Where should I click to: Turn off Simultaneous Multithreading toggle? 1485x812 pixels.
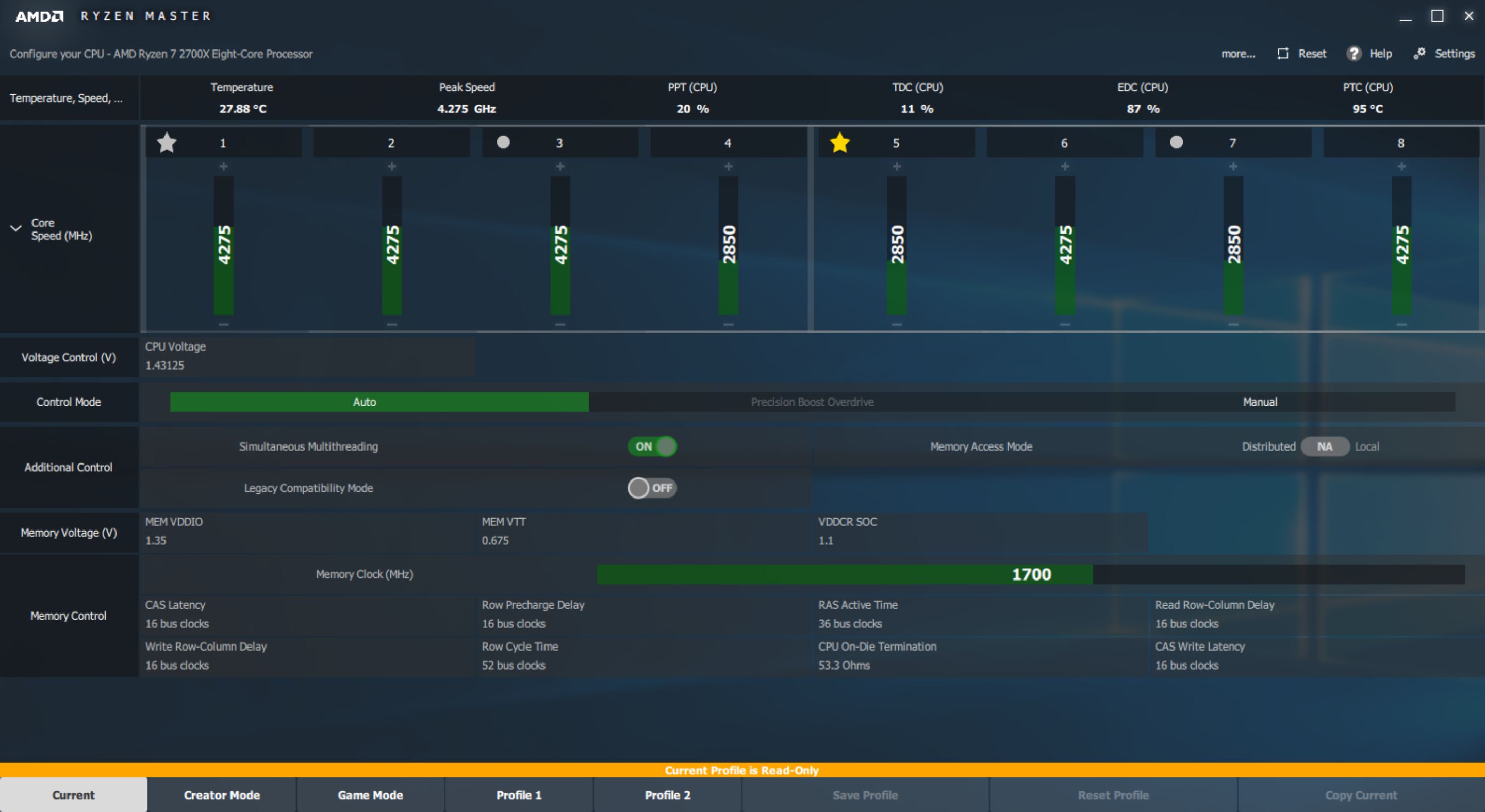[652, 446]
